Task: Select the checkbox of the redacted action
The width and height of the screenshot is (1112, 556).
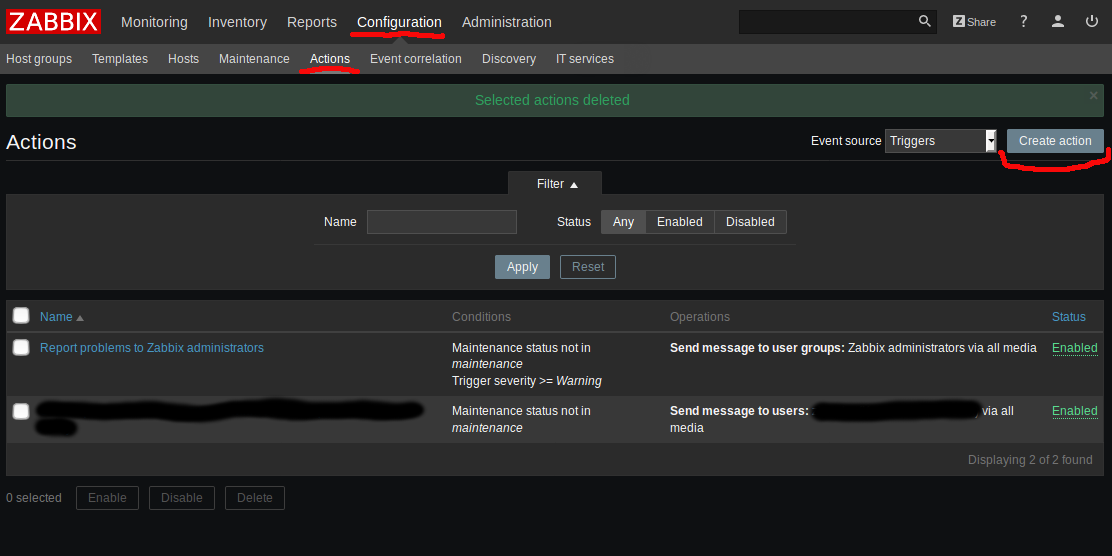Action: [21, 411]
